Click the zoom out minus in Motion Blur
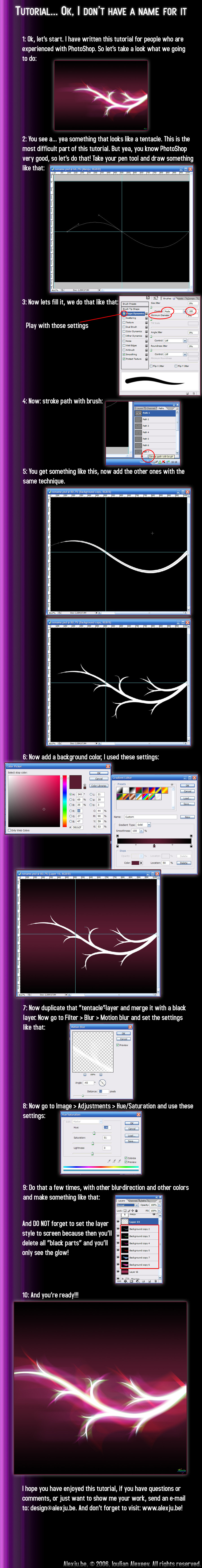Screen dimensions: 202x1568 [x=85, y=1074]
